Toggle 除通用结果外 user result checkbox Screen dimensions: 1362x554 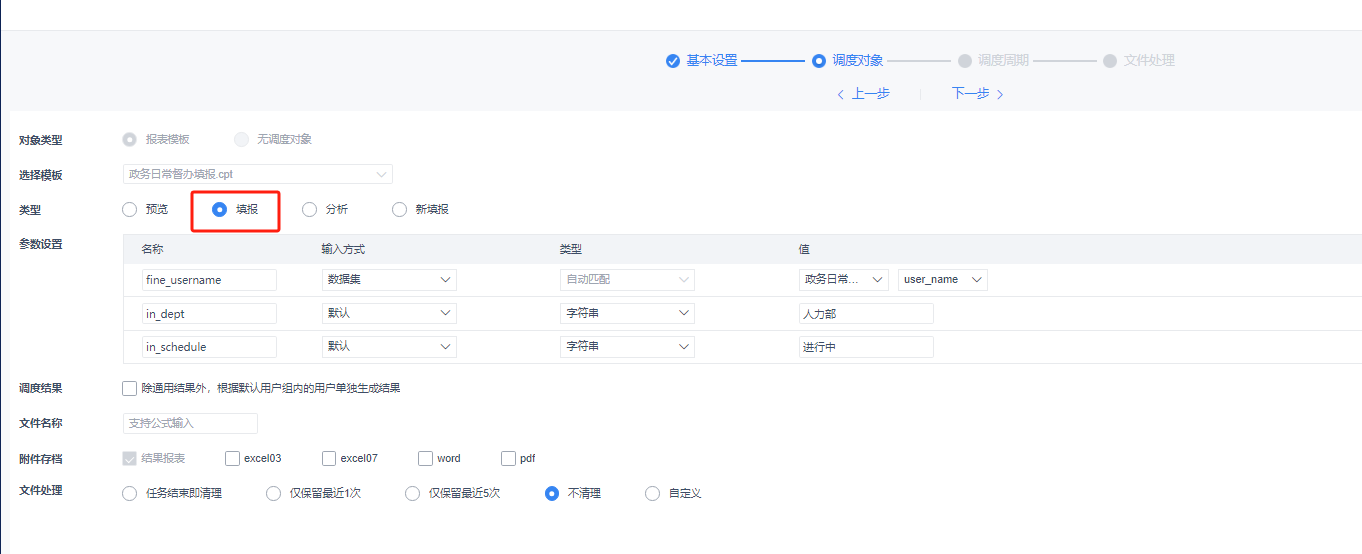(129, 388)
